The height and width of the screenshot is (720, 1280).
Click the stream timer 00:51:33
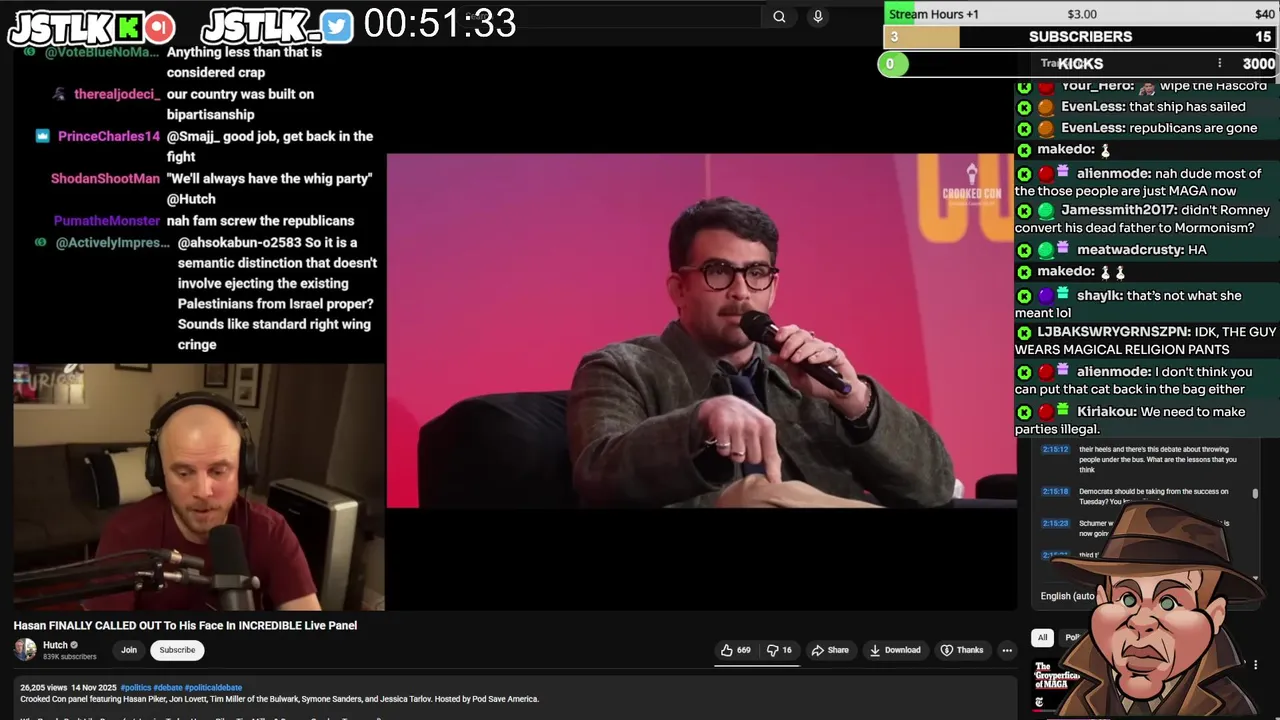tap(440, 24)
